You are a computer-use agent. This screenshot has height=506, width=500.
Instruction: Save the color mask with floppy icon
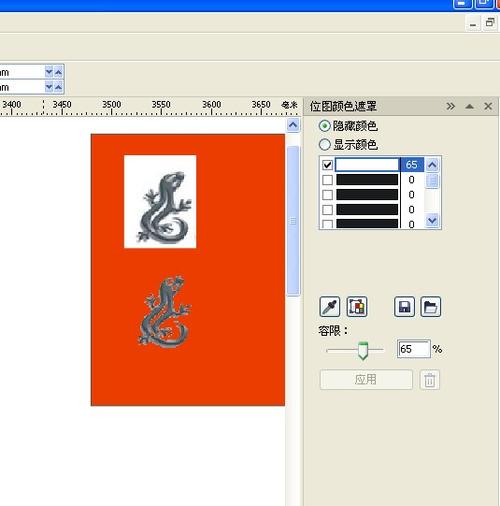[404, 306]
